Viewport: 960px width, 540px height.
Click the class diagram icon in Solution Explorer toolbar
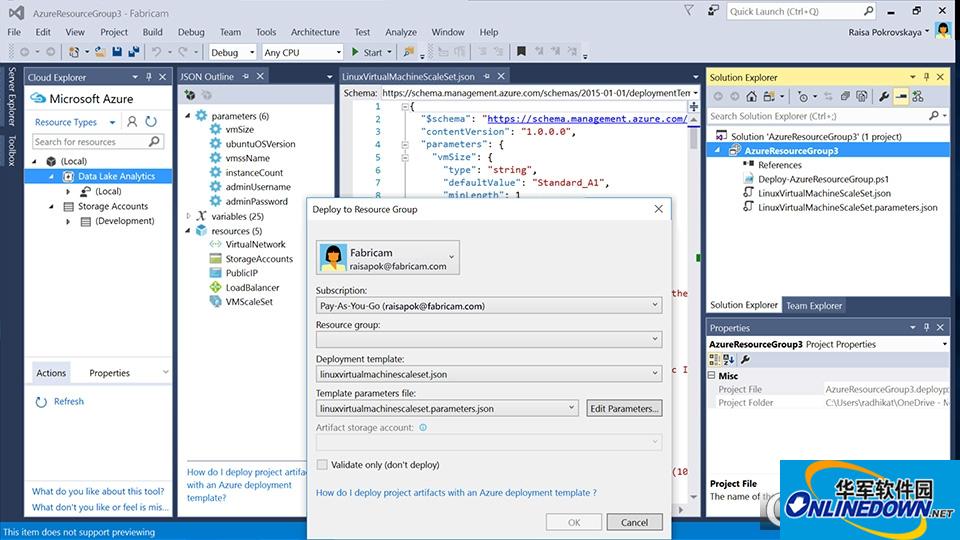click(918, 96)
